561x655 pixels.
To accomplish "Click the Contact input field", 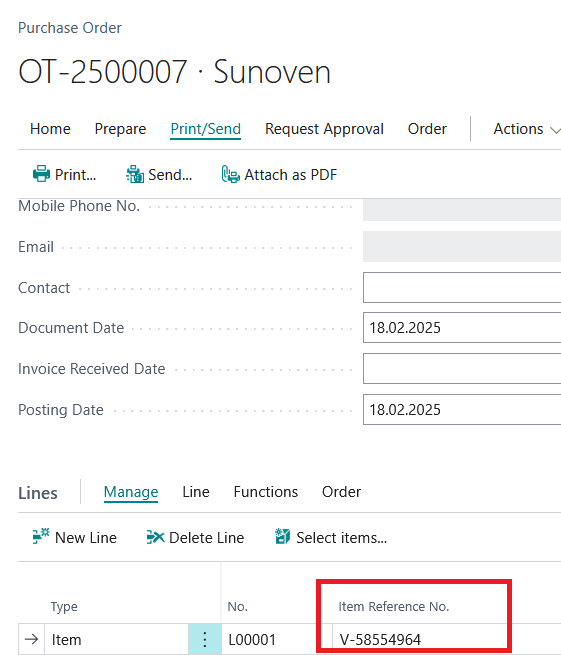I will click(x=462, y=287).
